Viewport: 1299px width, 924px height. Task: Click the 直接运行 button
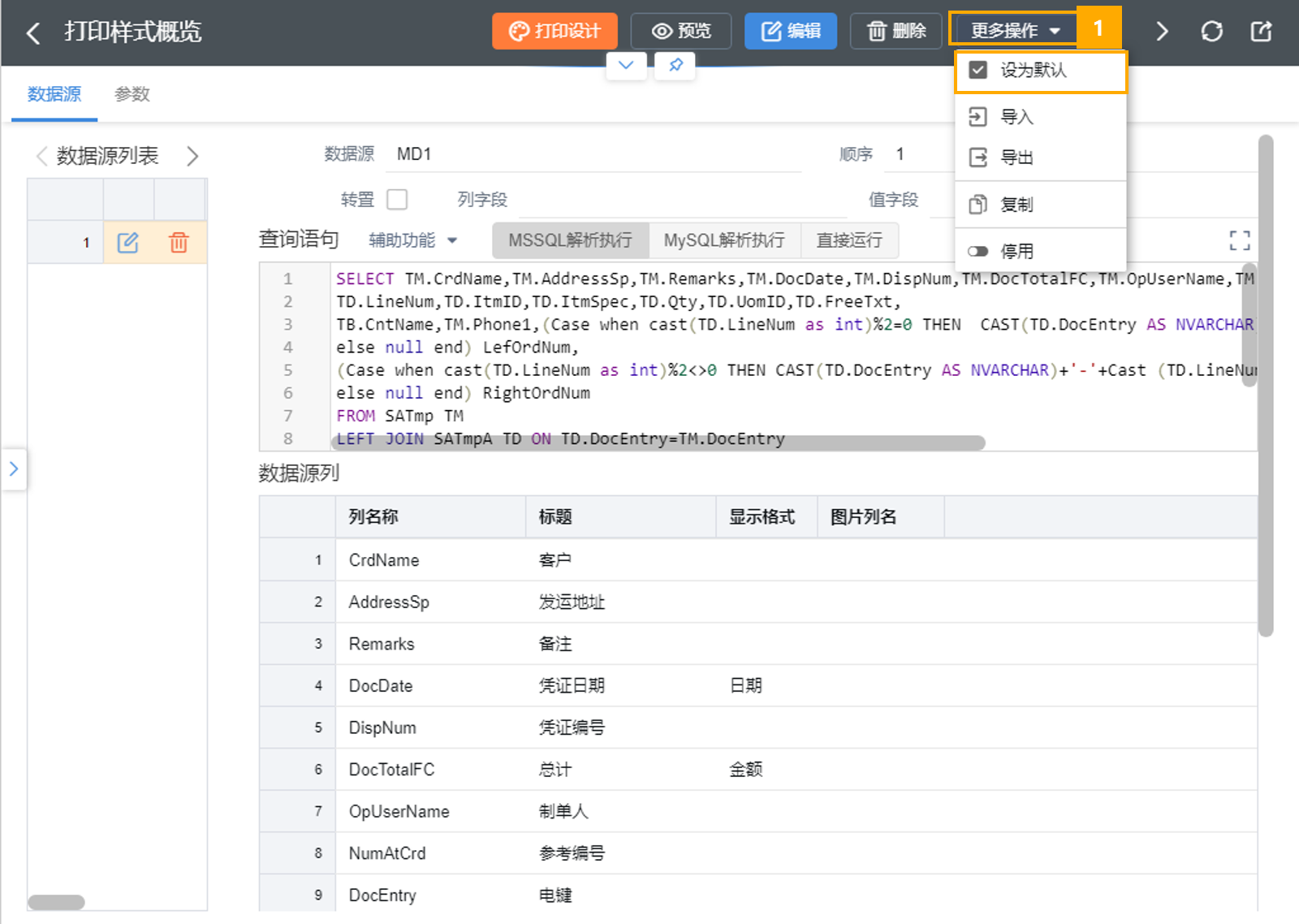pyautogui.click(x=849, y=240)
